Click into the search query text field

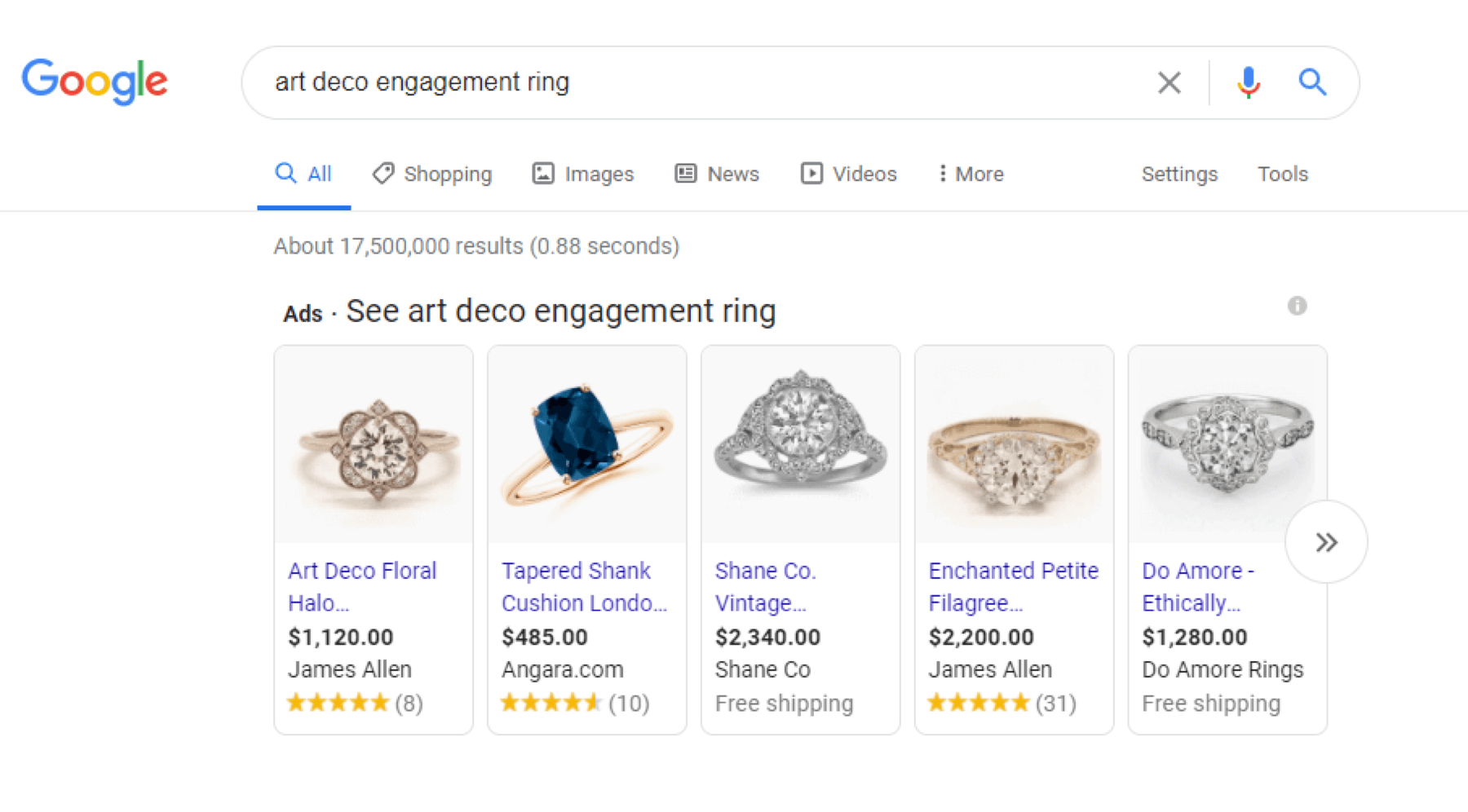click(x=693, y=82)
